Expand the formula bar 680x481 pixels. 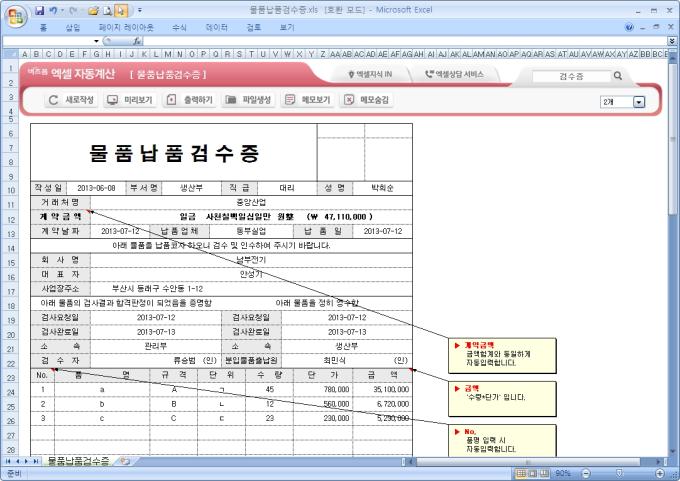click(672, 42)
